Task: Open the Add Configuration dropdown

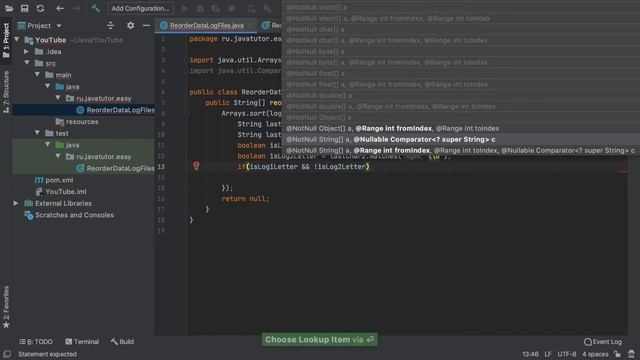Action: [x=140, y=8]
